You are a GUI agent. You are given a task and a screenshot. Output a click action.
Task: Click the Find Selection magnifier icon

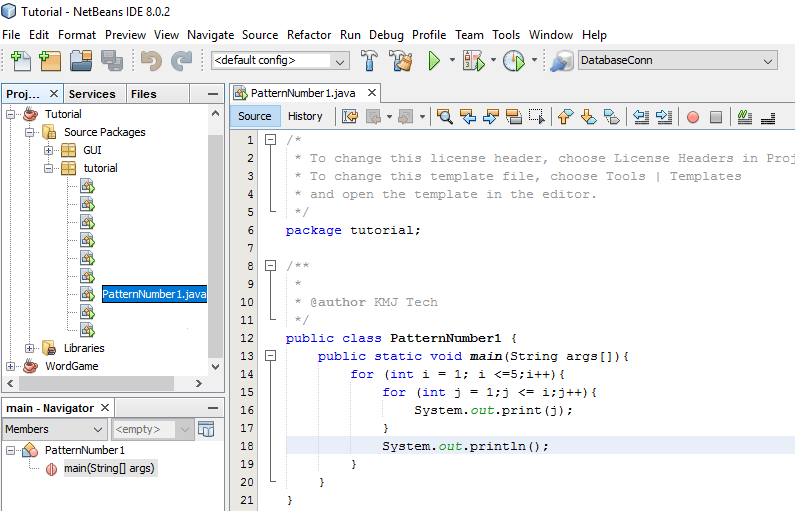click(x=445, y=117)
